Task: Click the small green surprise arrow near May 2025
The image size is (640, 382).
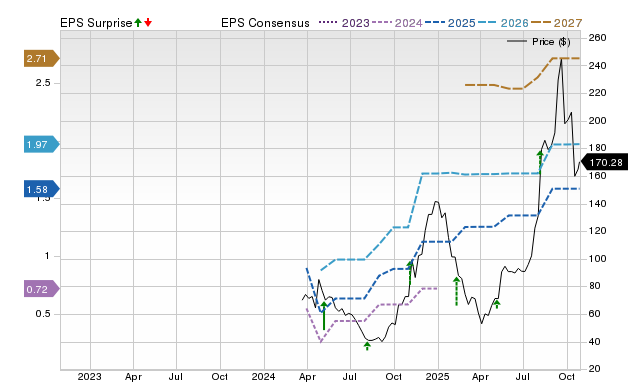Action: coord(497,304)
